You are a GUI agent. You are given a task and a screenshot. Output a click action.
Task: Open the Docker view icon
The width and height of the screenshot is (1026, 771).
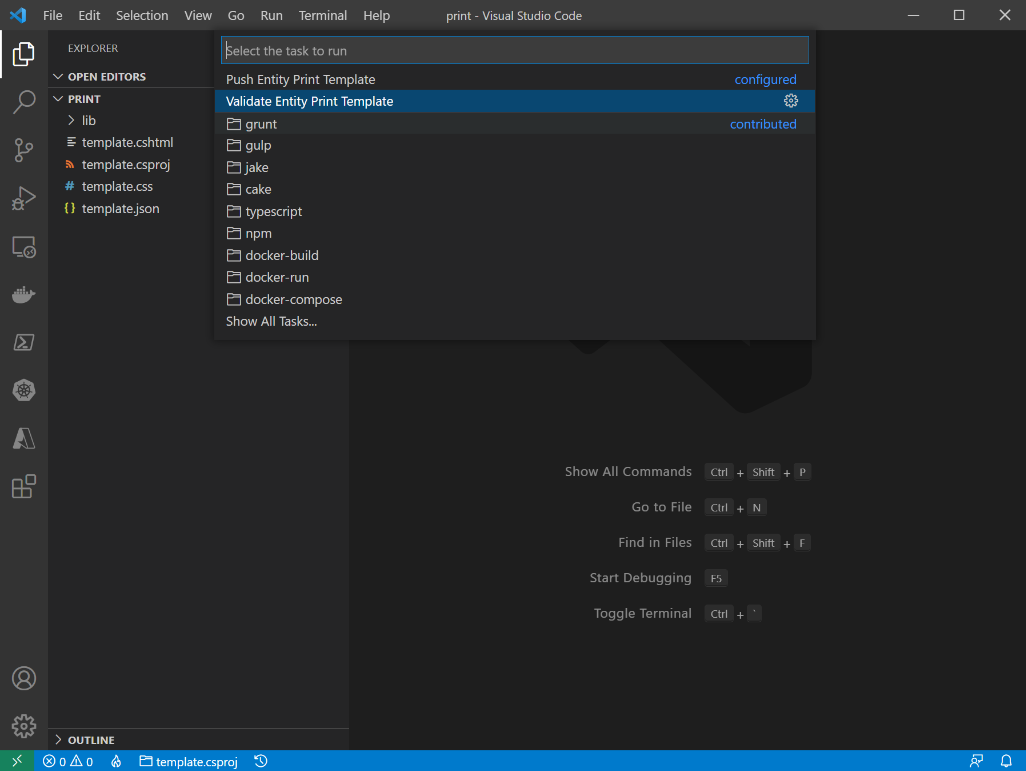tap(24, 295)
